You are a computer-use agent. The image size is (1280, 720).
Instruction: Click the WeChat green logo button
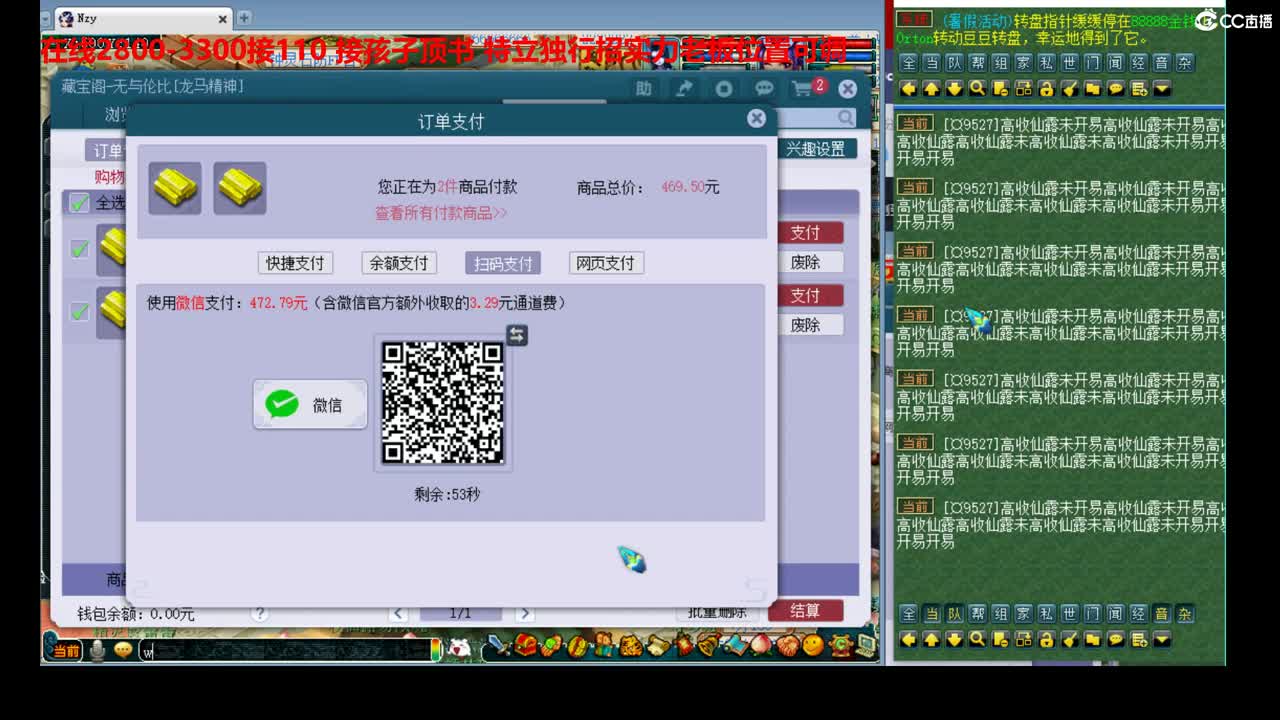282,404
